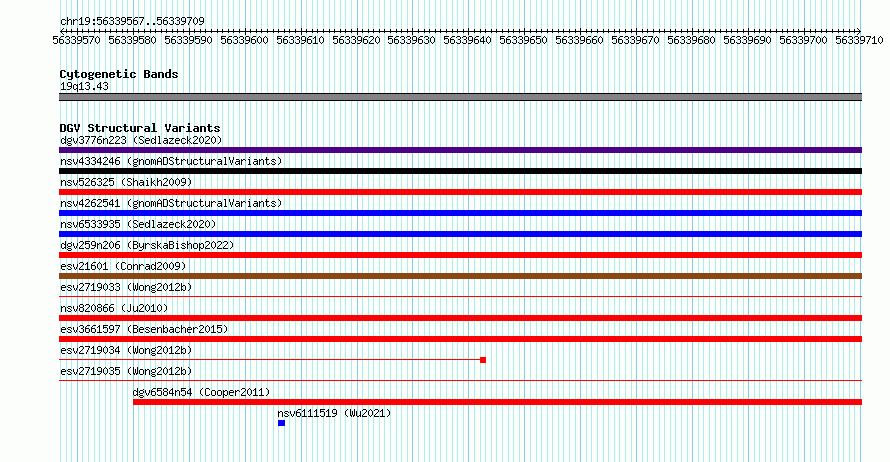Click ruler position 56339570
The width and height of the screenshot is (890, 462).
click(76, 40)
